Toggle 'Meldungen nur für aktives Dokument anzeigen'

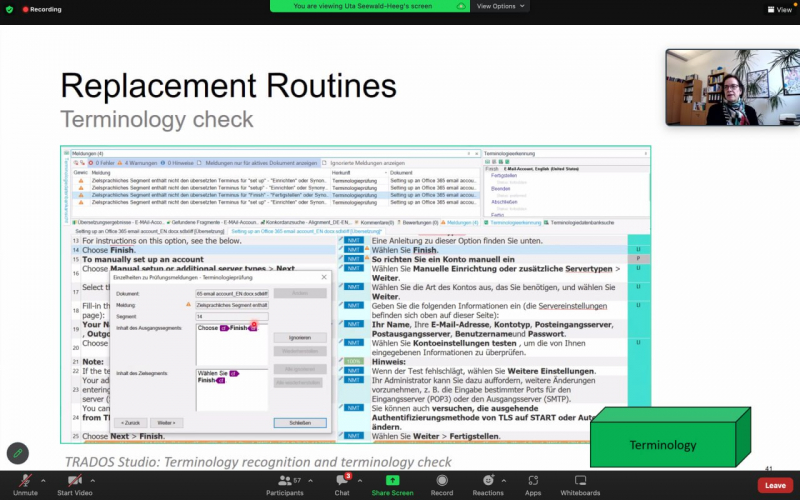coord(257,163)
